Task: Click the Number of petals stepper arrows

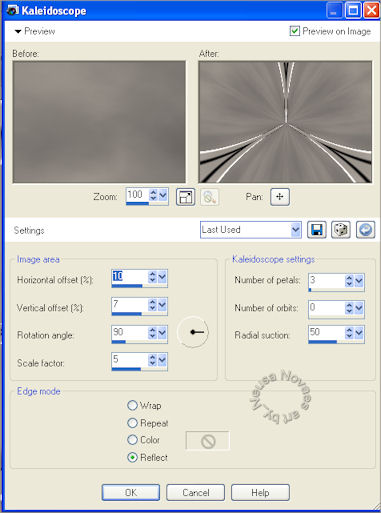Action: point(349,281)
